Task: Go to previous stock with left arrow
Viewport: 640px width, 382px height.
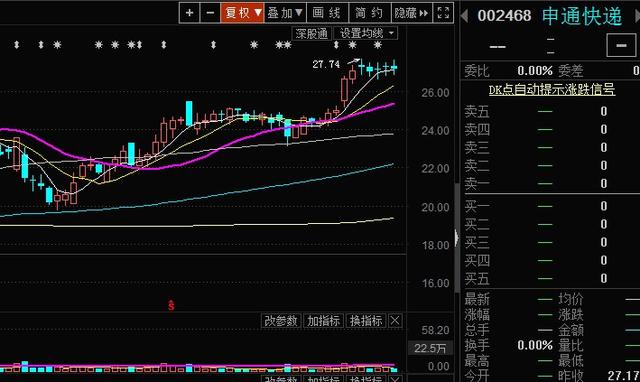Action: (x=464, y=16)
